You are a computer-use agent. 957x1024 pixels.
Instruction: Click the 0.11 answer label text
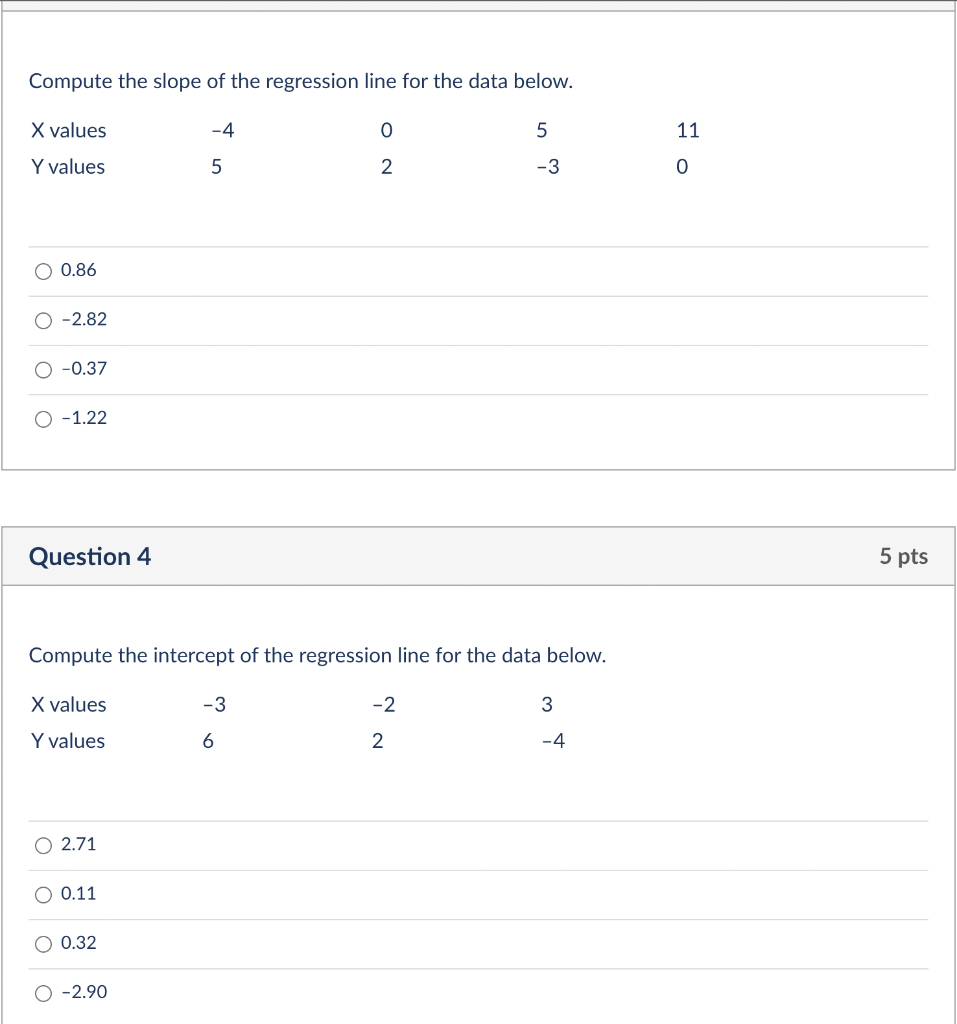(x=78, y=894)
